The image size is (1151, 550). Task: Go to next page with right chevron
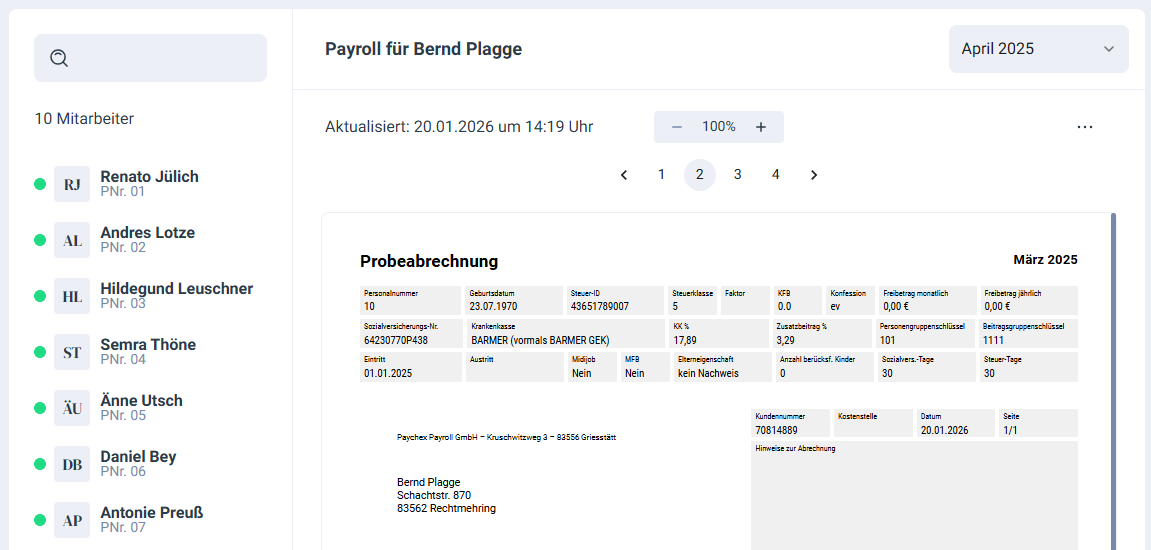click(x=814, y=175)
